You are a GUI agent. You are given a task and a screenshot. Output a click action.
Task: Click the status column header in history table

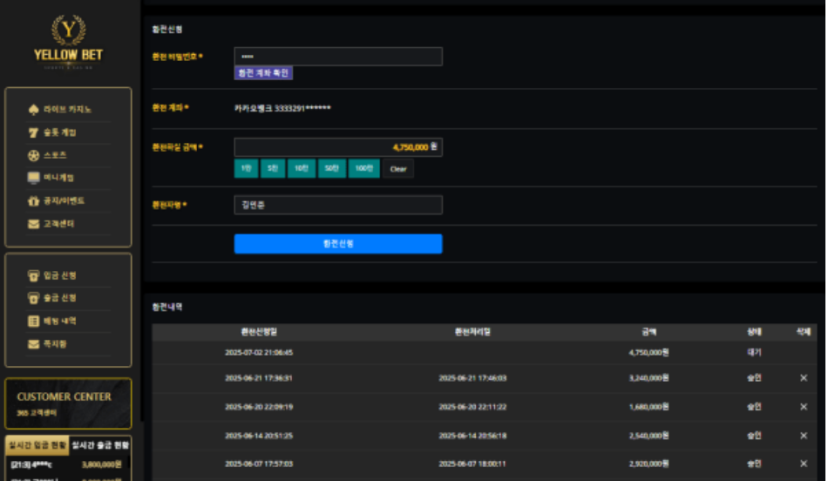[x=754, y=332]
